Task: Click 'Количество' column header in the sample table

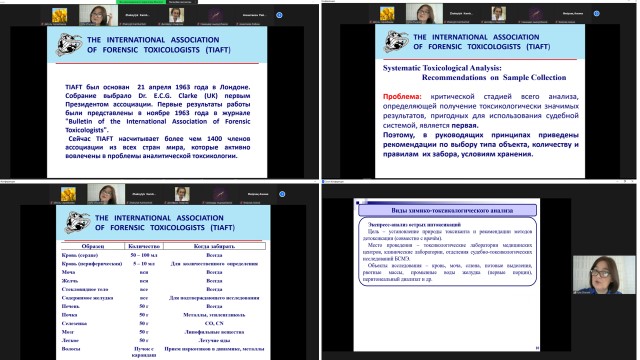Action: (x=144, y=246)
